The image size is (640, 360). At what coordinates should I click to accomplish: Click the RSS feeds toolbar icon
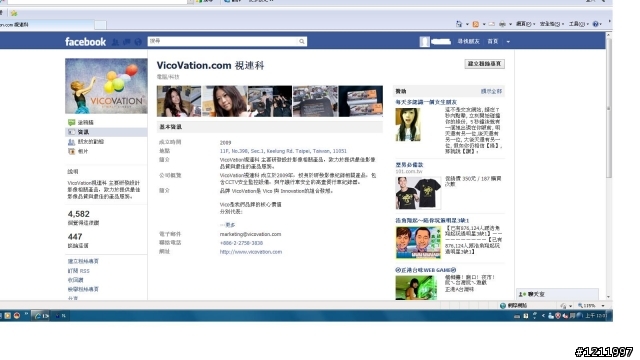coord(476,24)
